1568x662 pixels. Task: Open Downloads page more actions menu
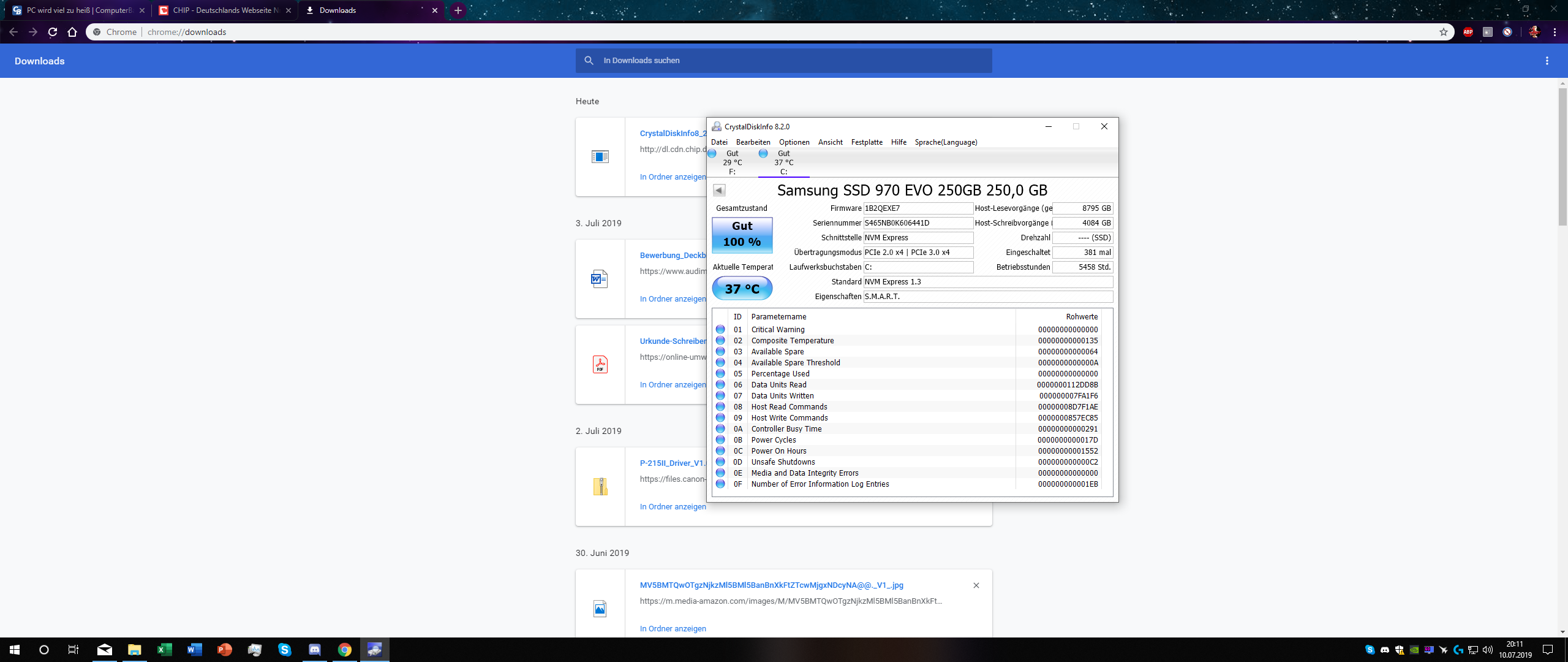coord(1547,61)
